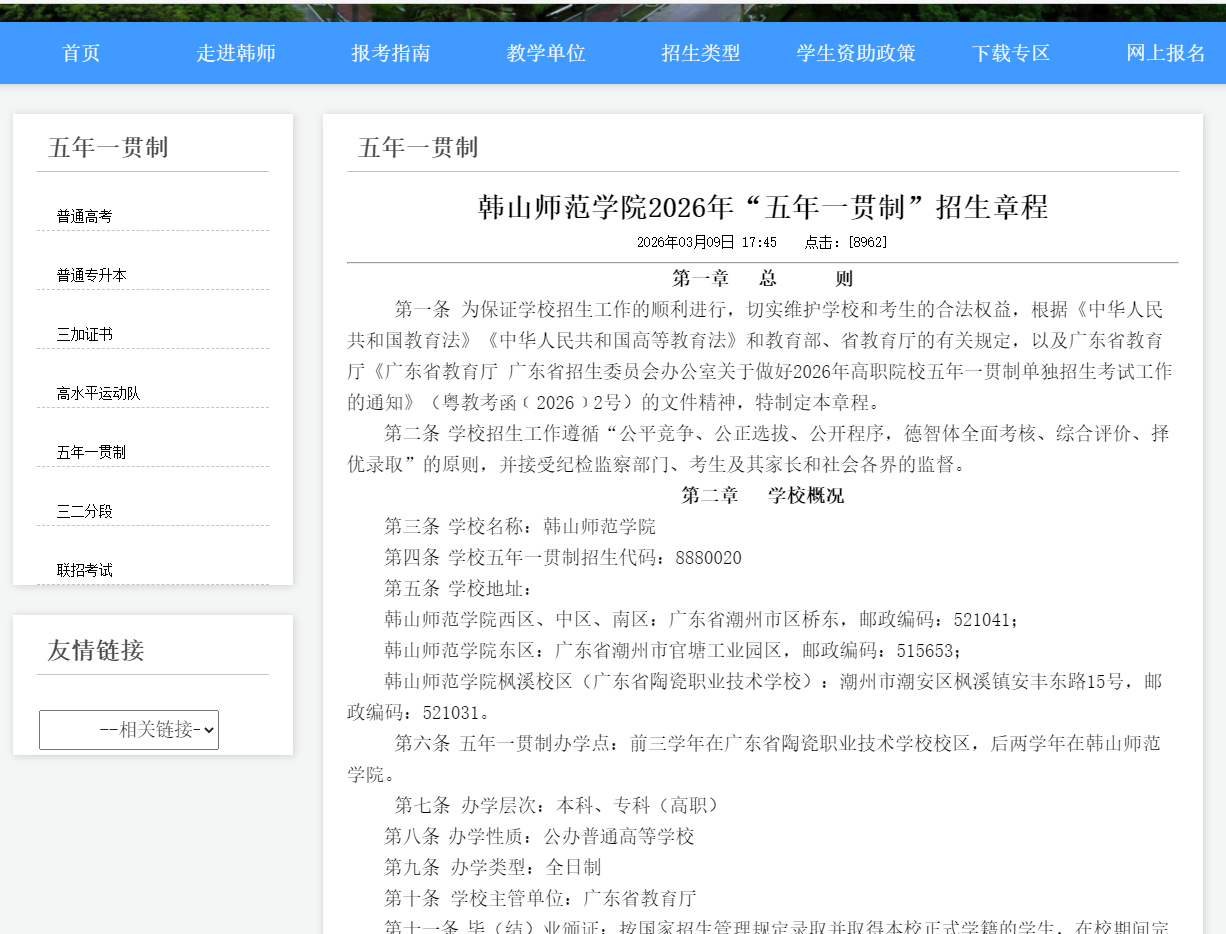Open the 首页 navigation menu item

click(x=80, y=54)
